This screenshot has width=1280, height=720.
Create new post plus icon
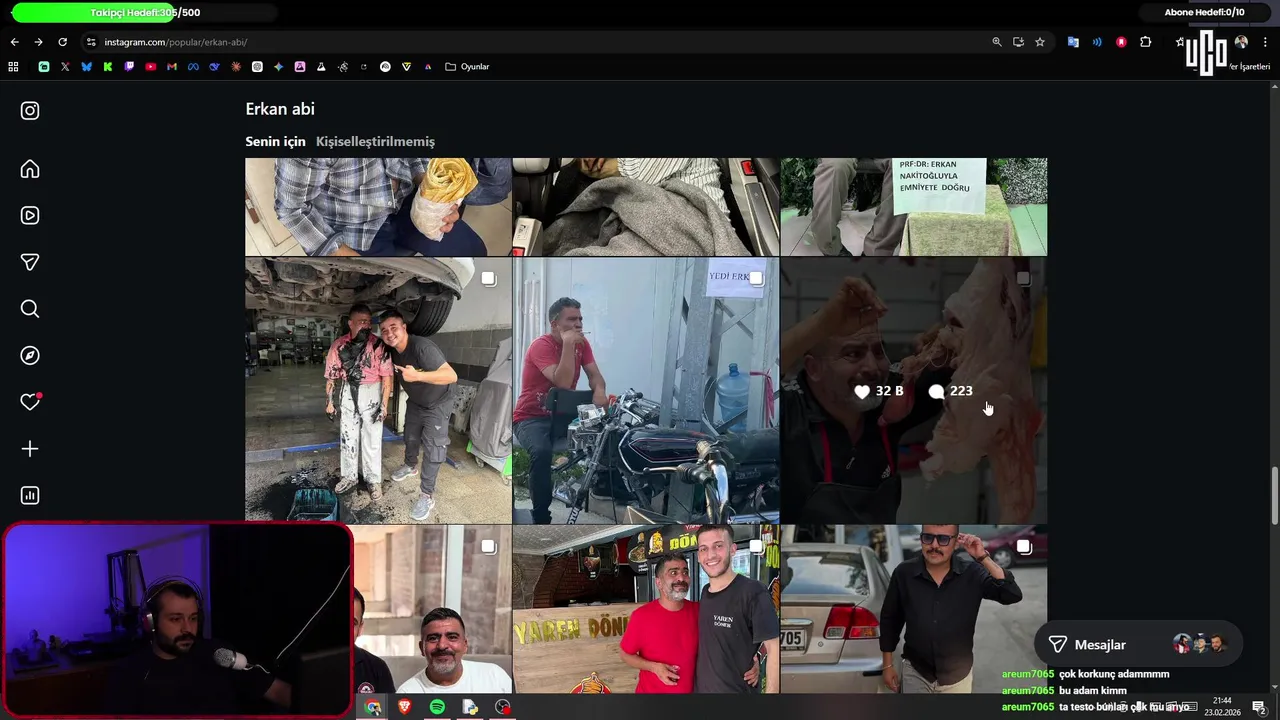(30, 449)
